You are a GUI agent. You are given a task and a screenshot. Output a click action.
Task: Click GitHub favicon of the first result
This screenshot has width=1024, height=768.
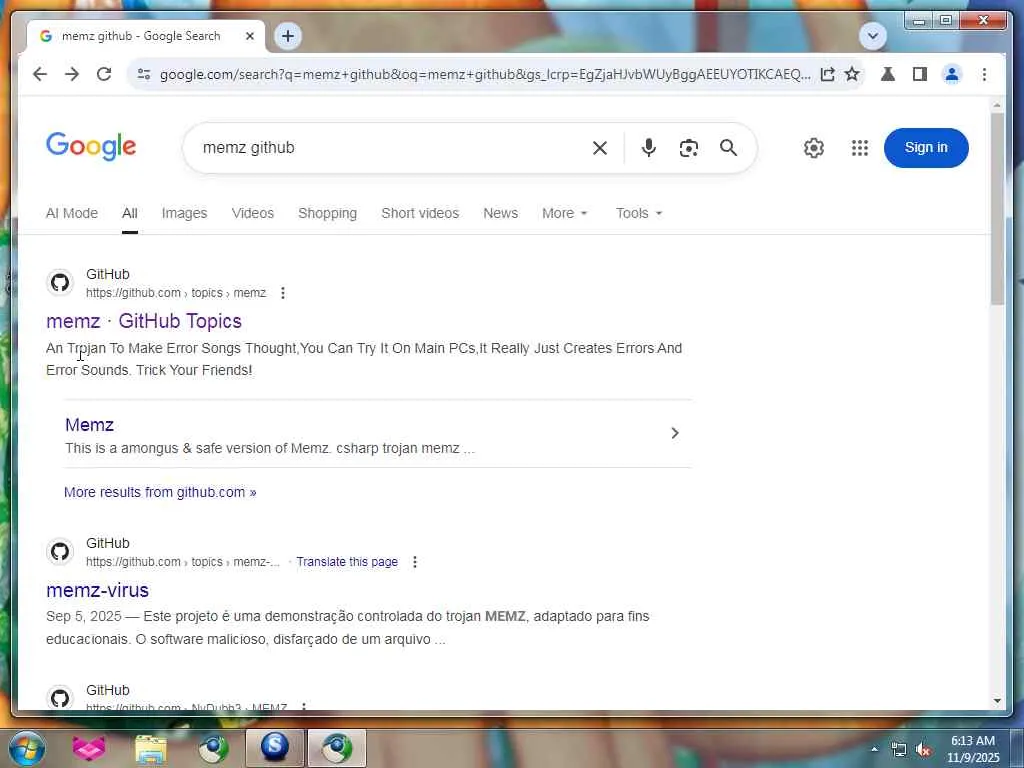60,283
